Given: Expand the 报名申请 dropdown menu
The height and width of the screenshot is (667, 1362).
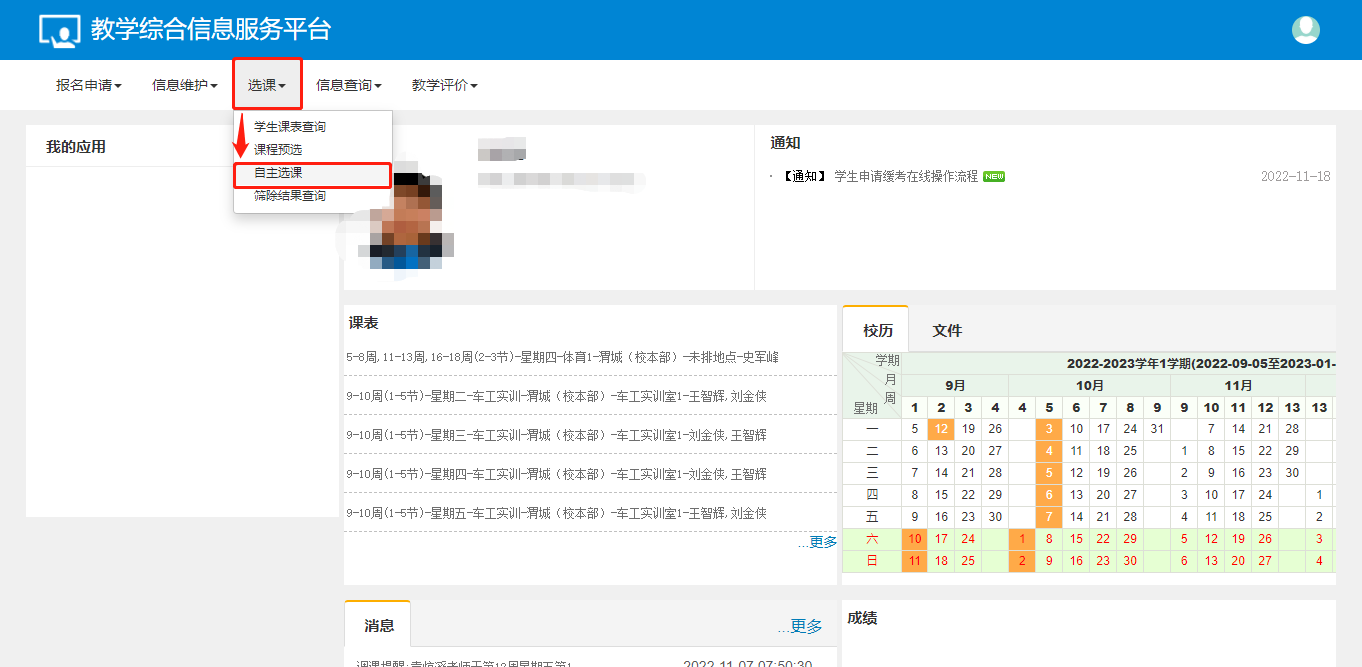Looking at the screenshot, I should (88, 86).
